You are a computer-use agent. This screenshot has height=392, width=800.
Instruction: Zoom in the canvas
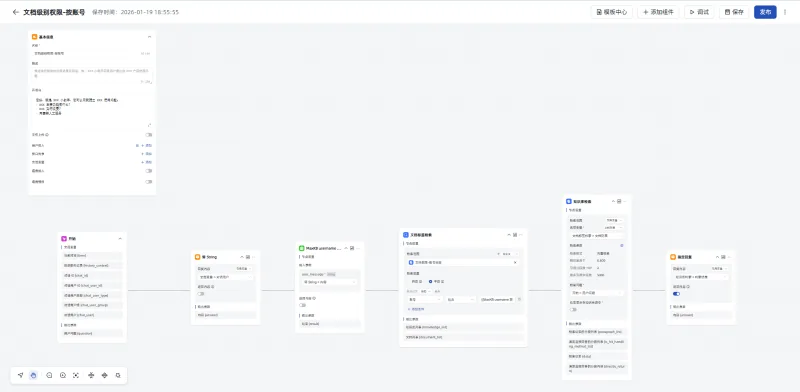point(63,375)
